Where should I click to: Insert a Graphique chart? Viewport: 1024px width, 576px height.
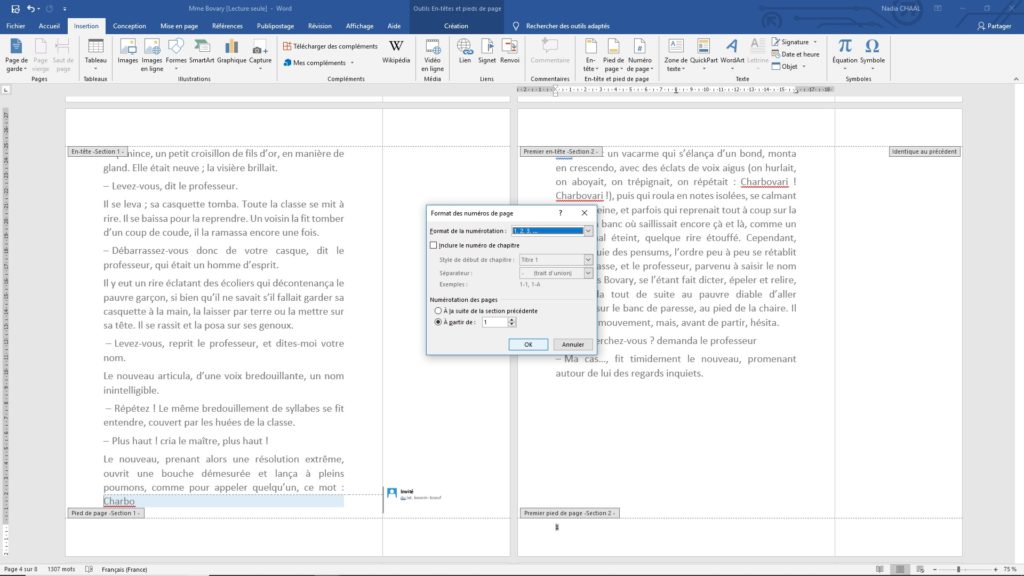pos(231,52)
